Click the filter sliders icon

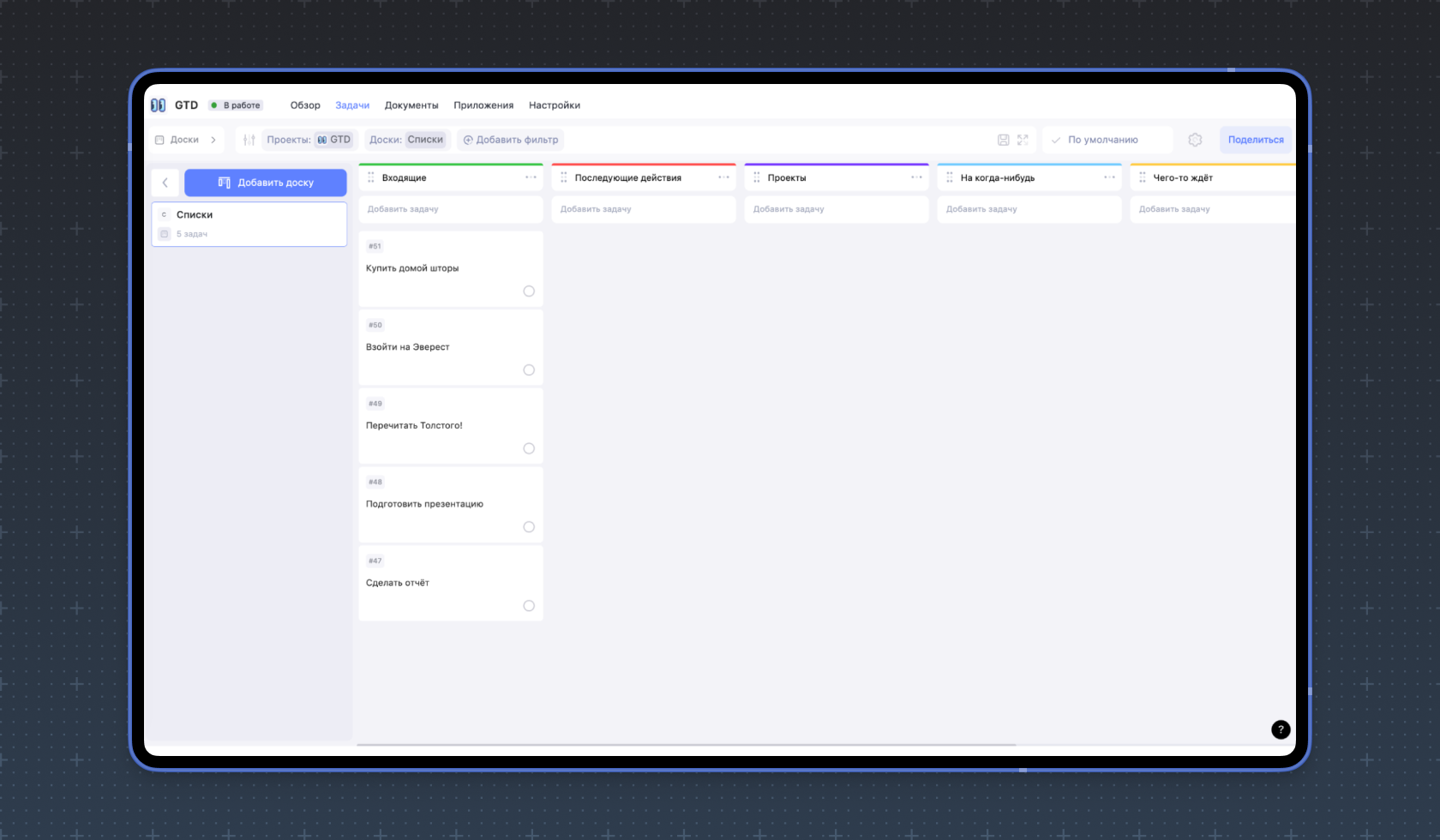249,140
